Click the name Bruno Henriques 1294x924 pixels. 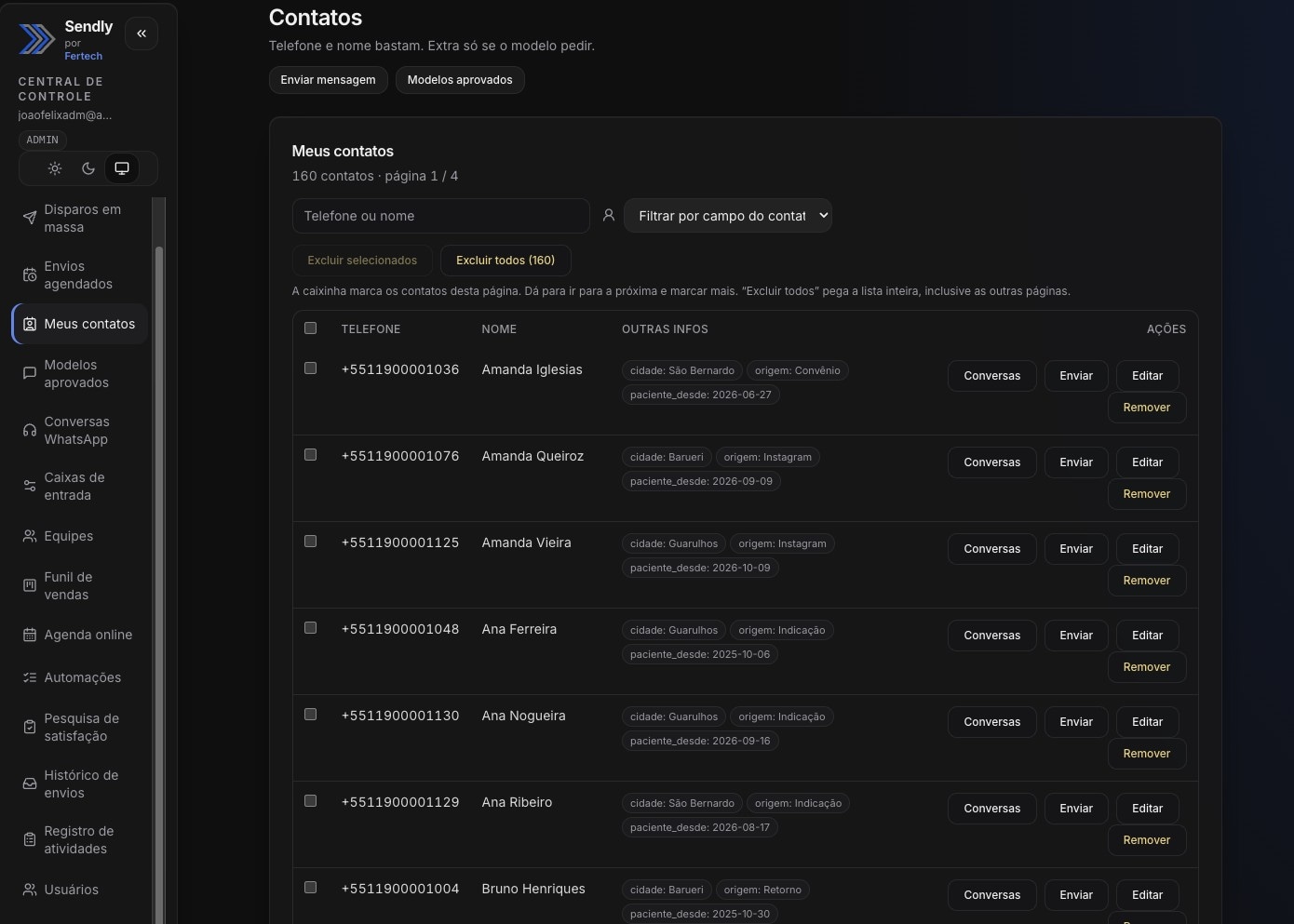pyautogui.click(x=533, y=889)
